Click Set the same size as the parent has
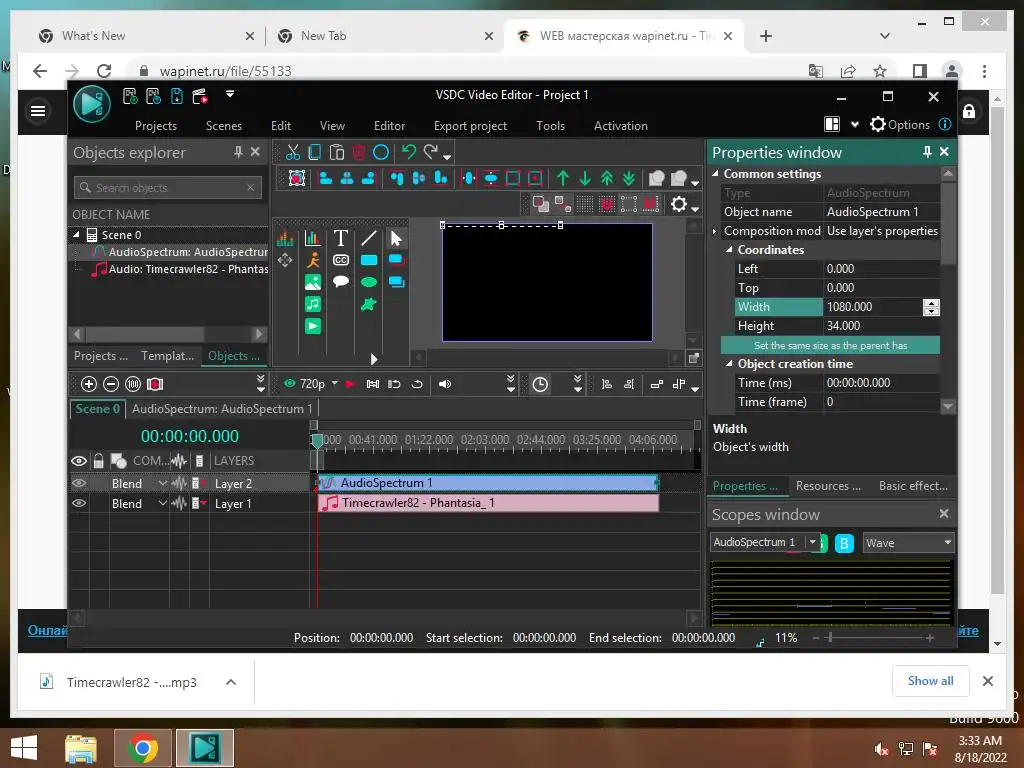 (x=830, y=345)
